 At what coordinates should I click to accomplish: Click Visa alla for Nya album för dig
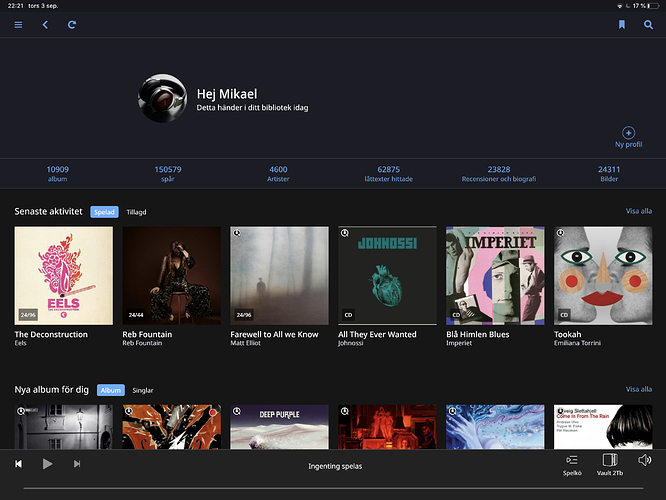click(638, 389)
